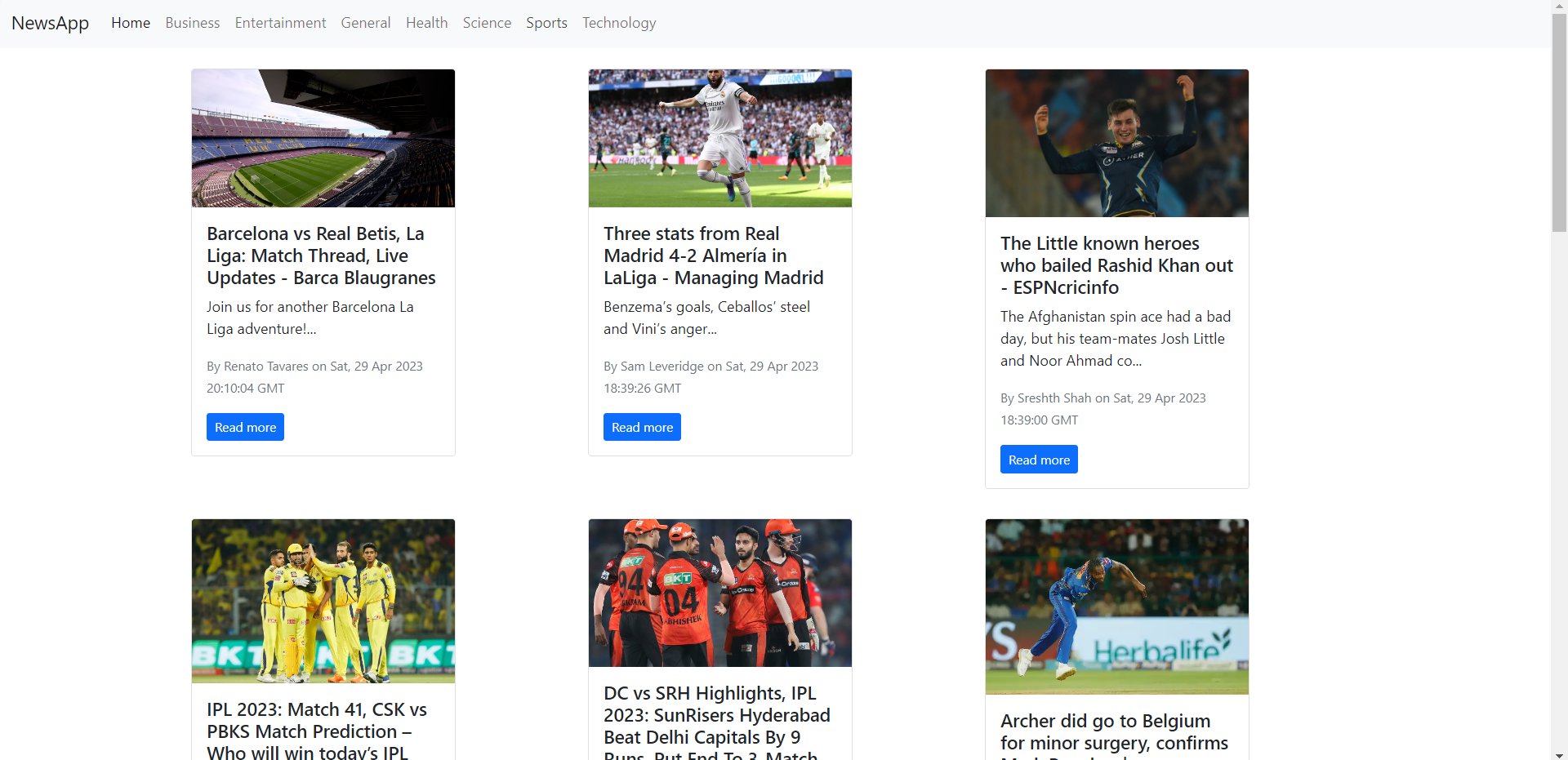Click the Herbalife bowler image
Viewport: 1568px width, 760px height.
click(1117, 607)
